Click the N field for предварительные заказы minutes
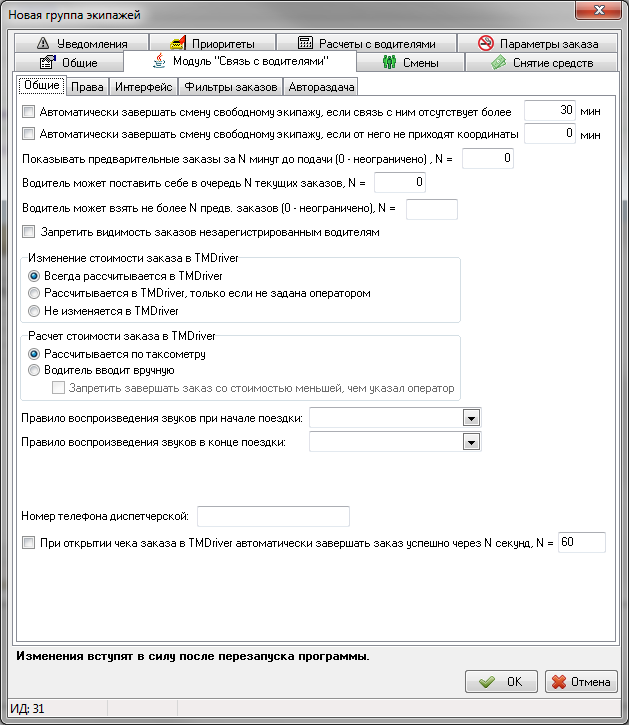 click(x=487, y=158)
